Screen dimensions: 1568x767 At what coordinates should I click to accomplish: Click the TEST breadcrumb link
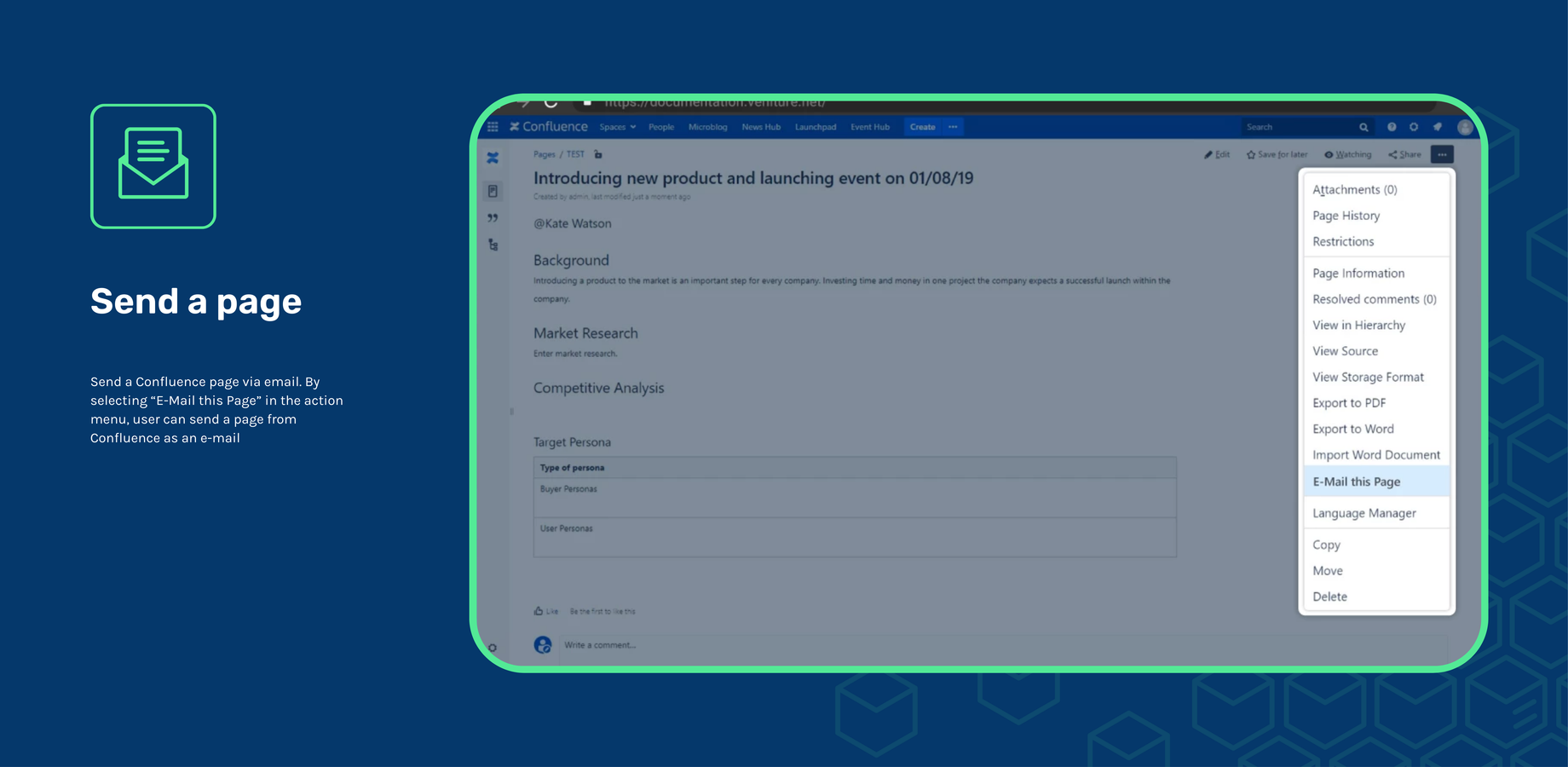pyautogui.click(x=576, y=154)
